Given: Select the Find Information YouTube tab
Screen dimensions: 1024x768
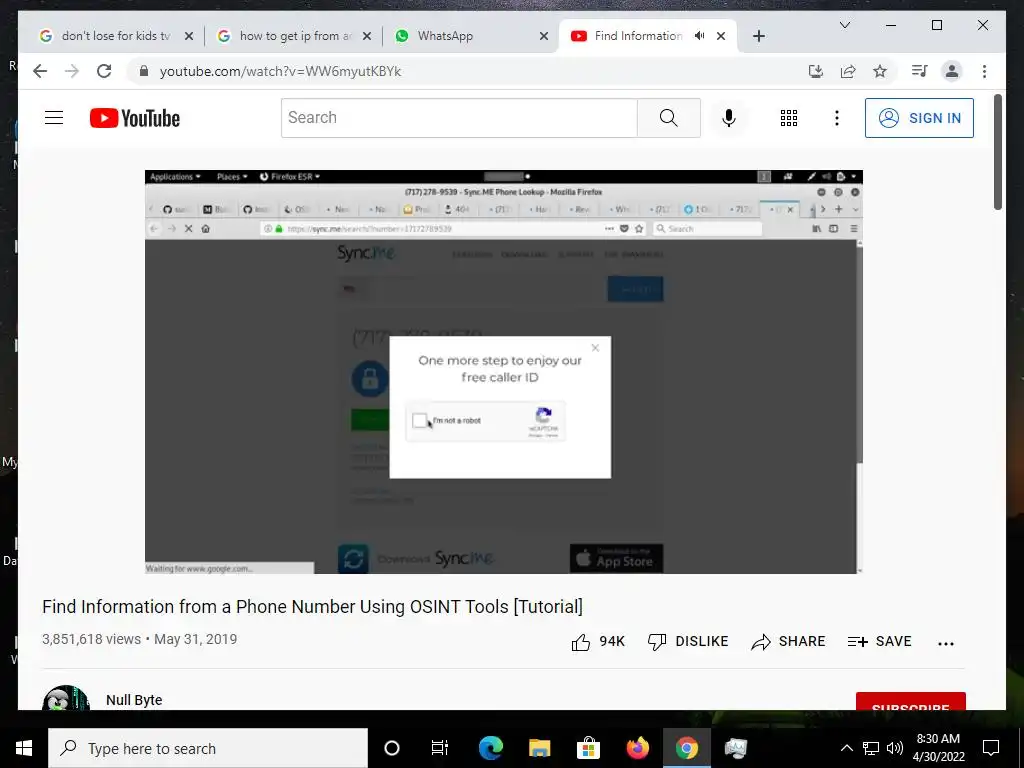Looking at the screenshot, I should 637,36.
